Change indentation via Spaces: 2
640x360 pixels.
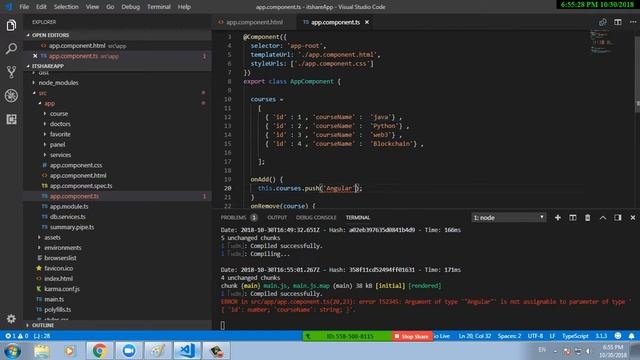pos(509,336)
